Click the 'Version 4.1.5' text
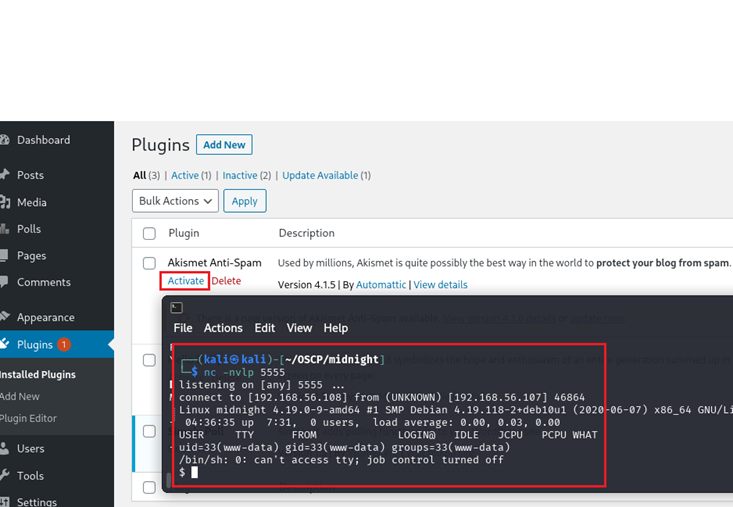 (x=307, y=285)
